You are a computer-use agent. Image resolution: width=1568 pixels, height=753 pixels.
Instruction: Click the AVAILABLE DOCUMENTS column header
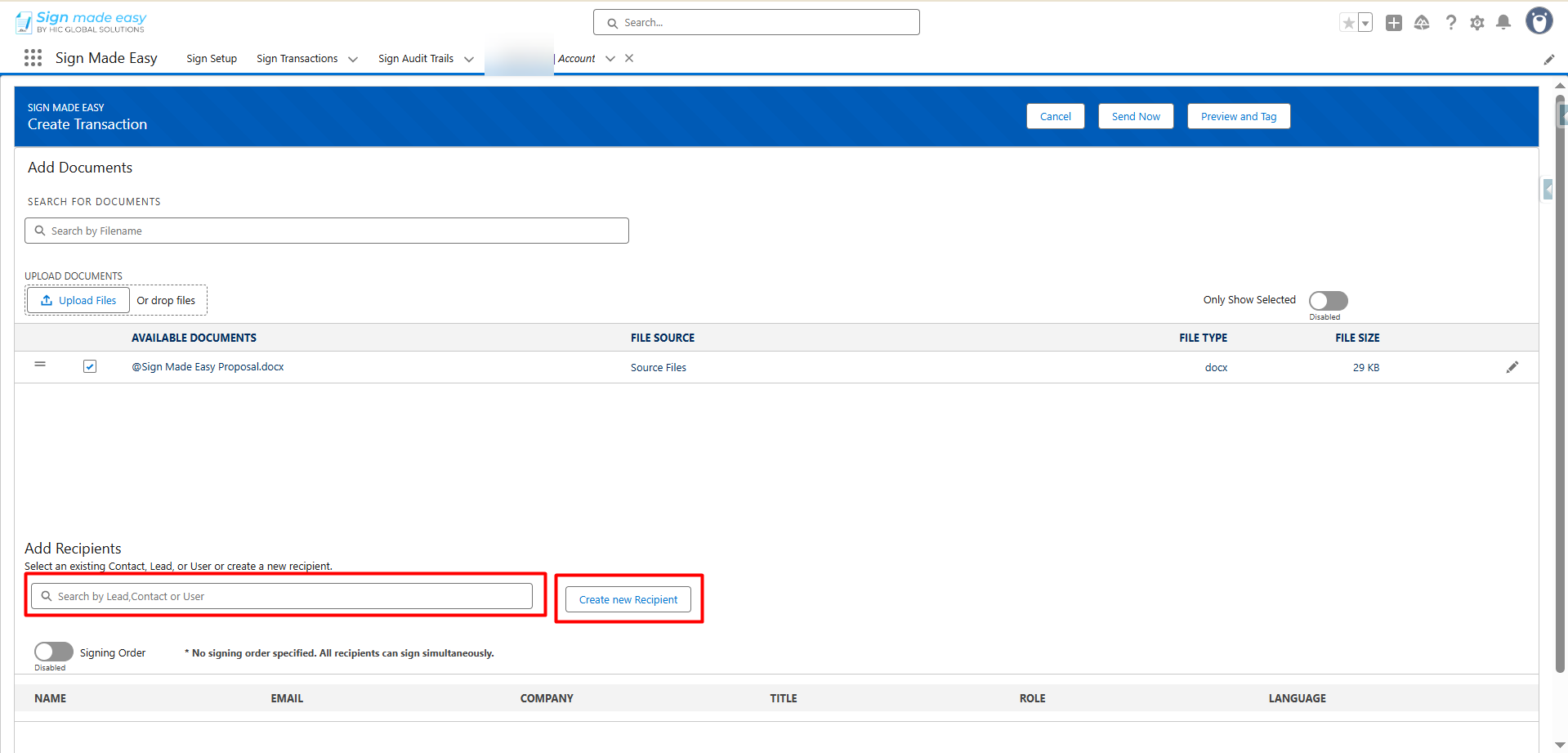[194, 338]
